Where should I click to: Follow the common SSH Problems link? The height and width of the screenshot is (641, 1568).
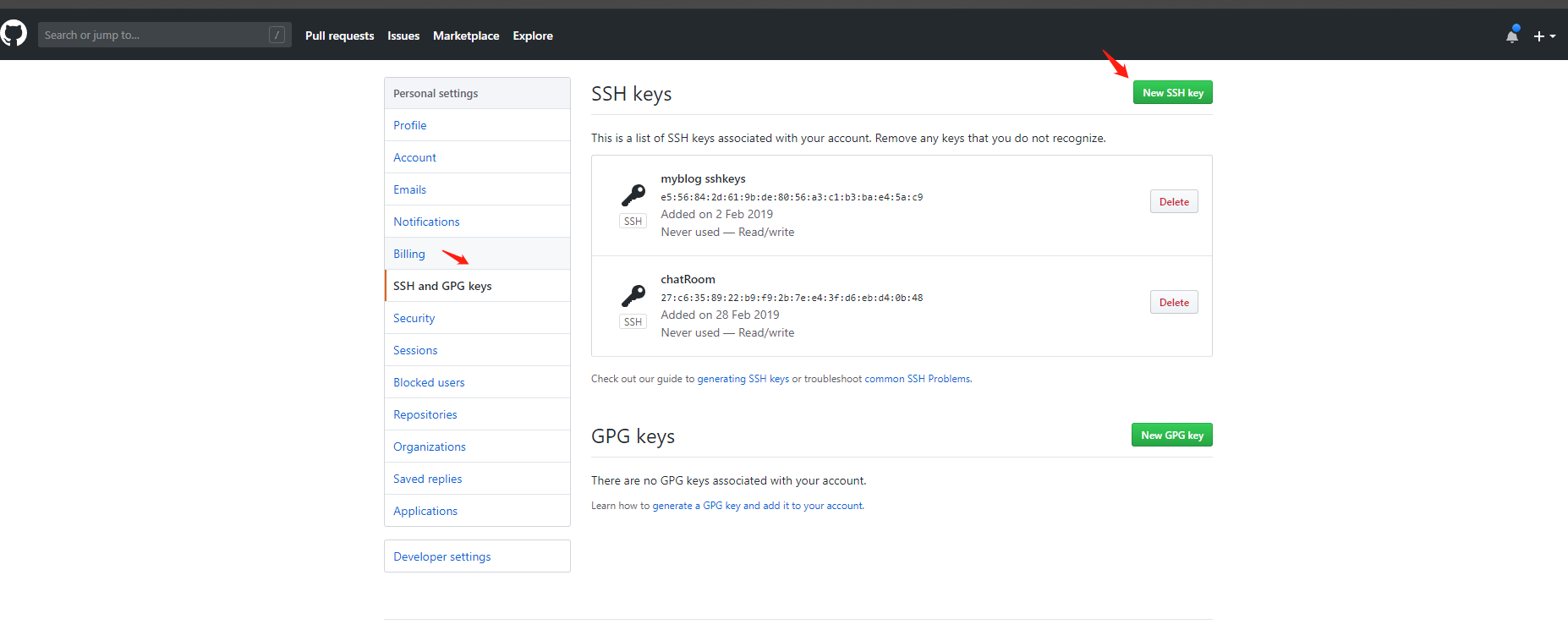pyautogui.click(x=918, y=379)
